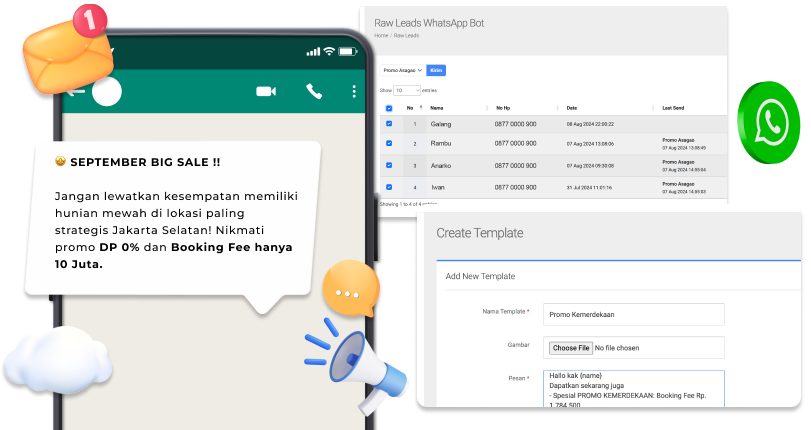Viewport: 811px width, 430px height.
Task: Tap the white contact profile picture
Action: 106,91
